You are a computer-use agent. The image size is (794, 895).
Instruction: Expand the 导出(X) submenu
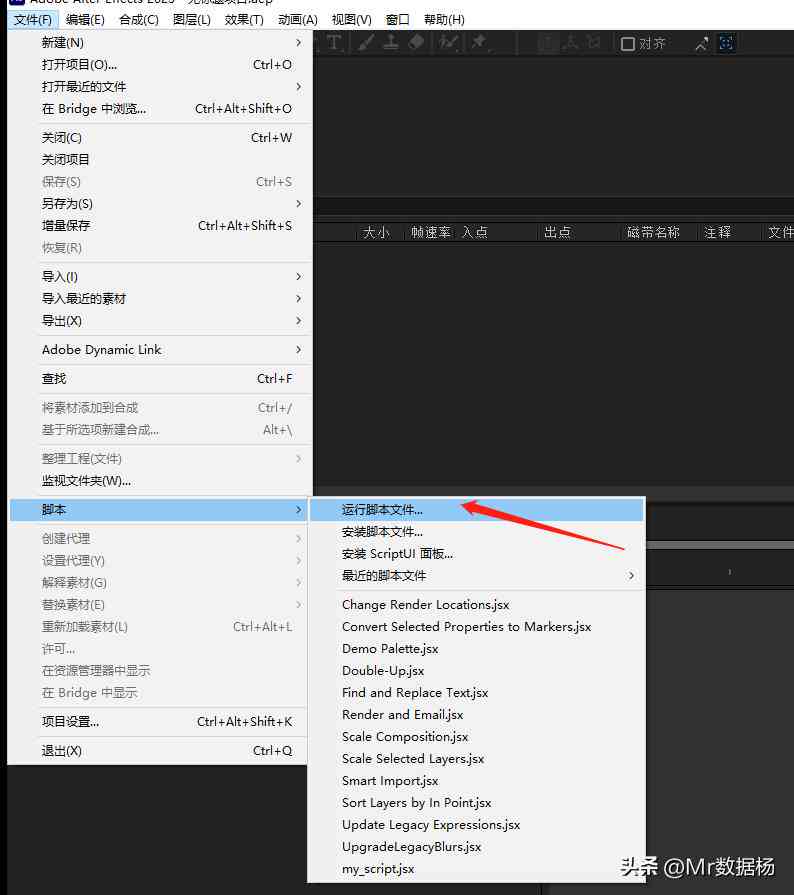tap(160, 321)
